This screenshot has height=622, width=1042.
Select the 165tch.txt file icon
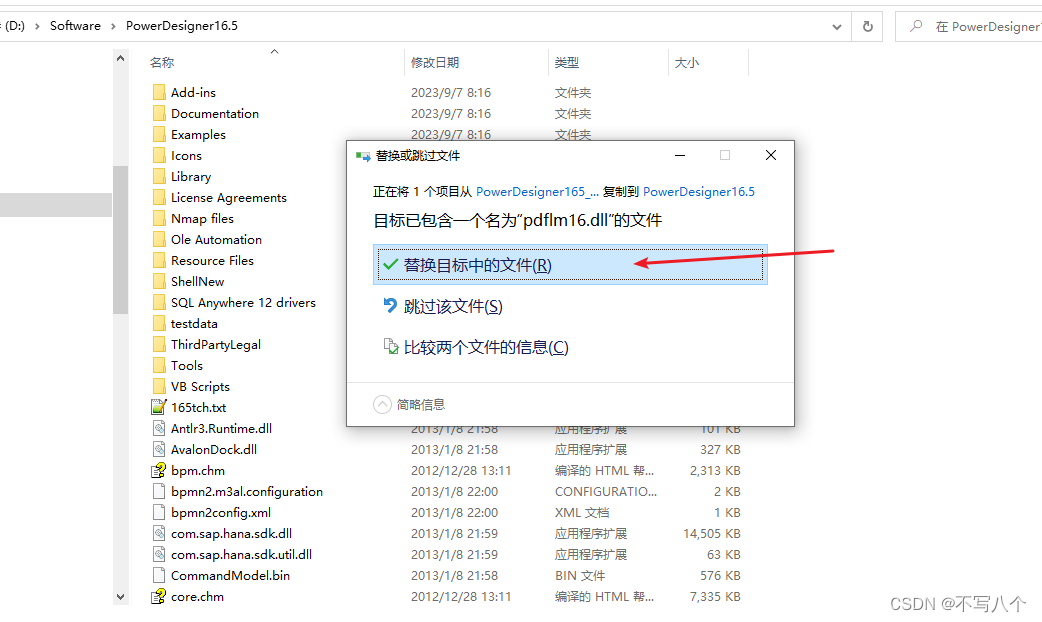point(159,407)
